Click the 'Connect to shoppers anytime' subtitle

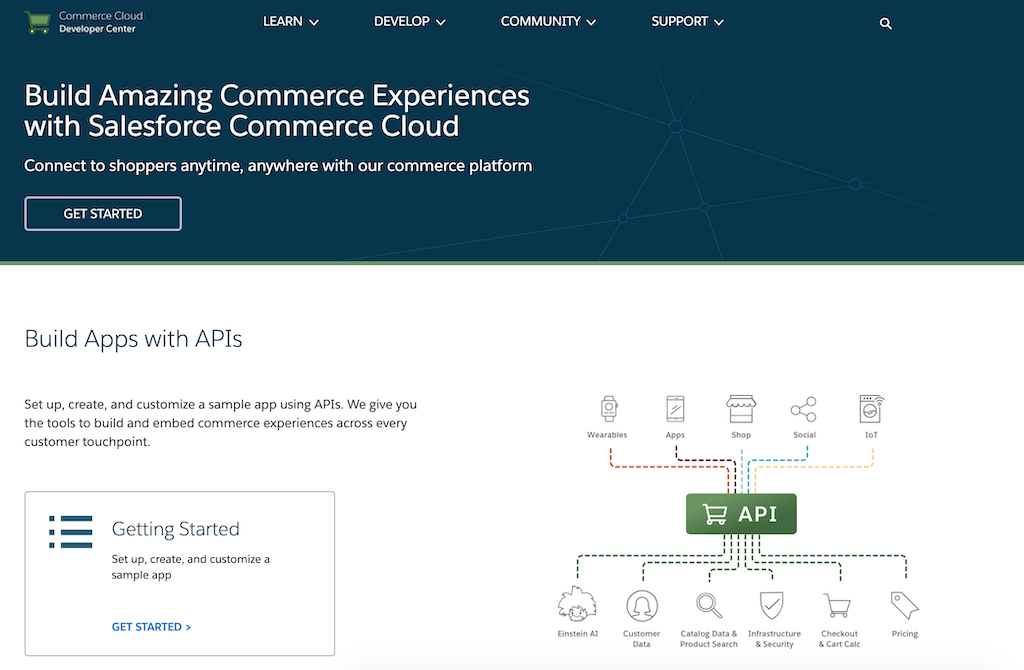278,166
